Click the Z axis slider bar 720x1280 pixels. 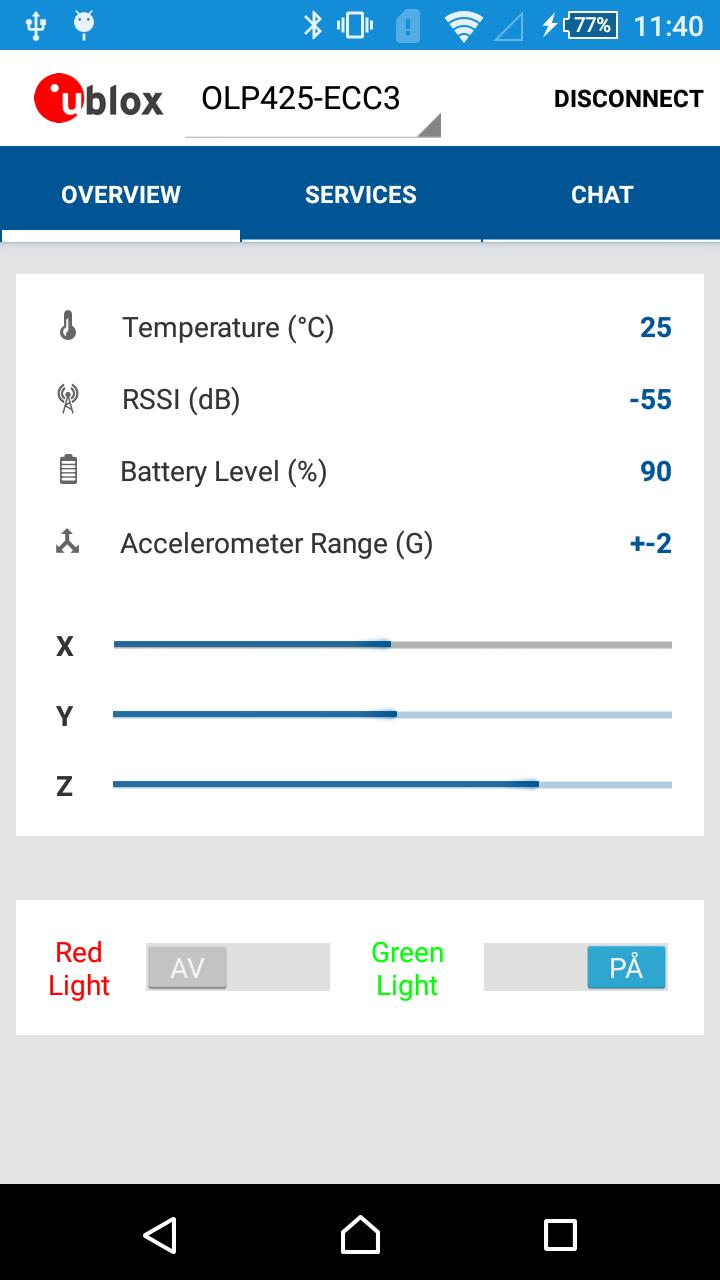pos(392,785)
